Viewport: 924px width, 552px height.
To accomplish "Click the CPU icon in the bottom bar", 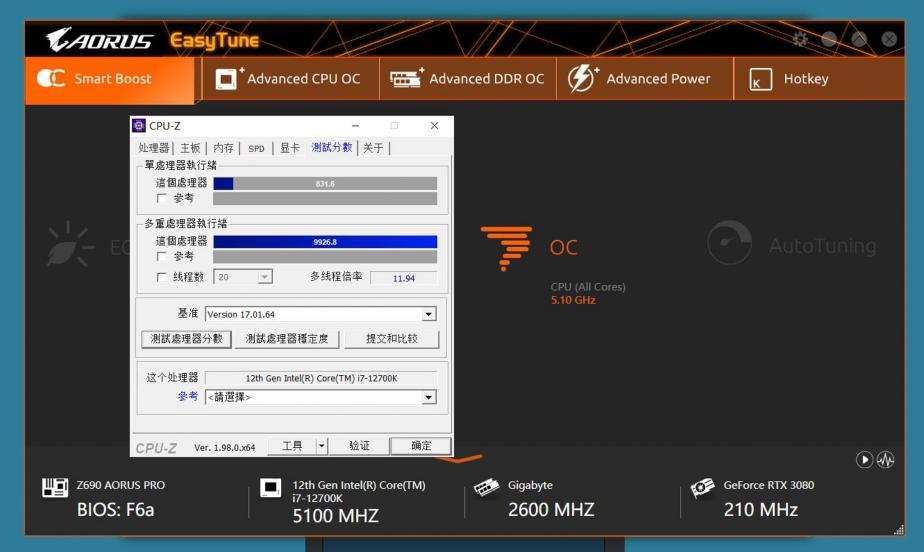I will [270, 488].
